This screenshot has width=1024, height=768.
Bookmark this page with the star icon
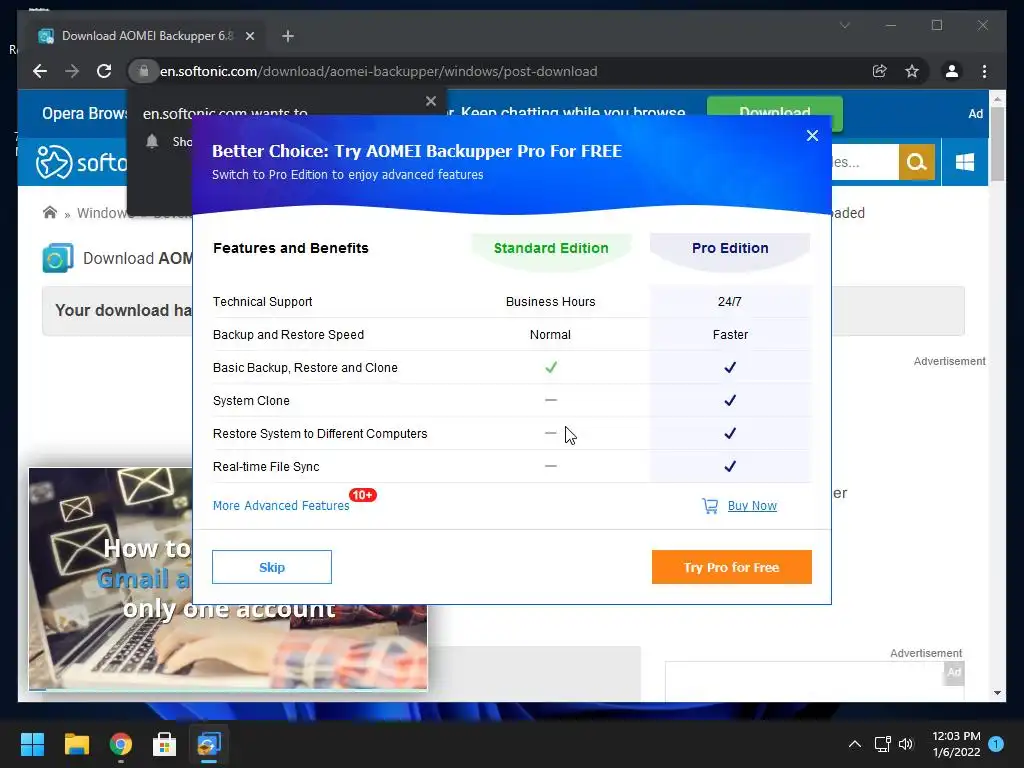coord(912,71)
